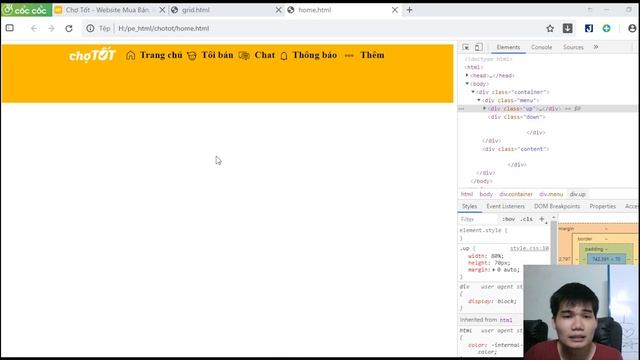Select the div class down element
The width and height of the screenshot is (640, 360).
pos(517,117)
